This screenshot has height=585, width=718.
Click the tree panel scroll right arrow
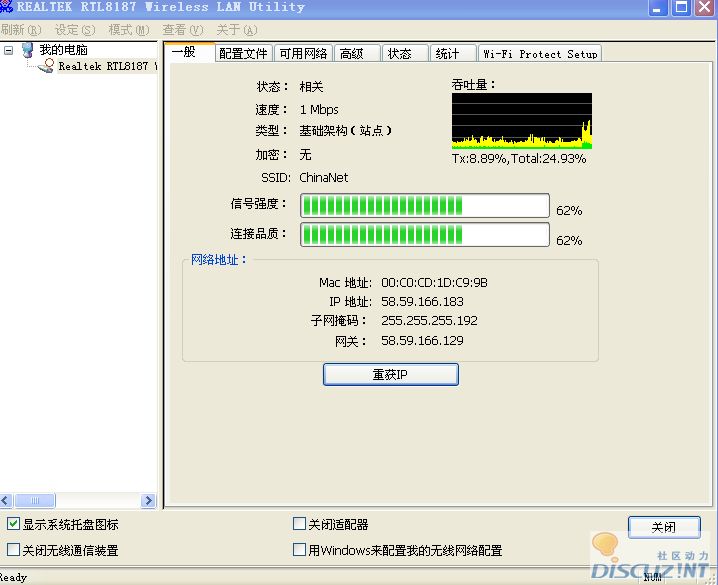148,500
